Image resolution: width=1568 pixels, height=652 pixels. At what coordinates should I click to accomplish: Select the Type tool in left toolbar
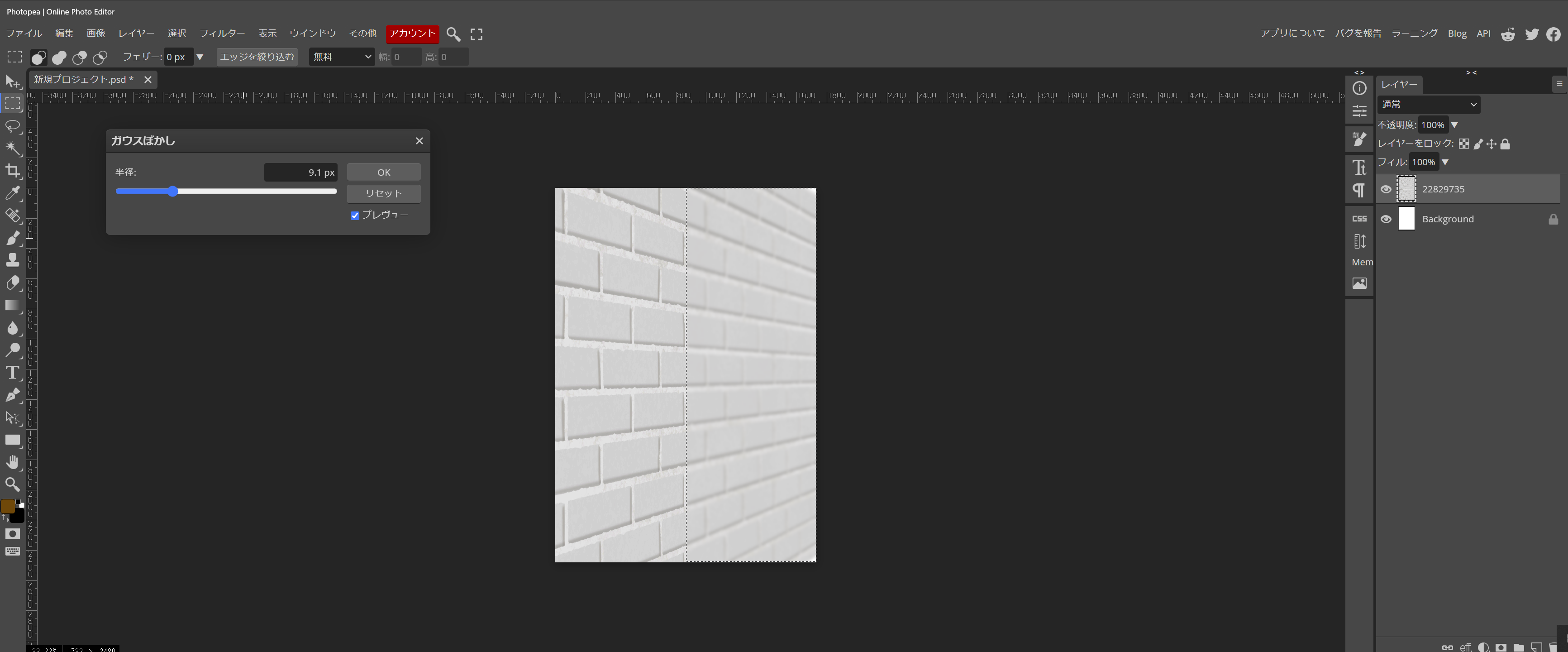12,373
